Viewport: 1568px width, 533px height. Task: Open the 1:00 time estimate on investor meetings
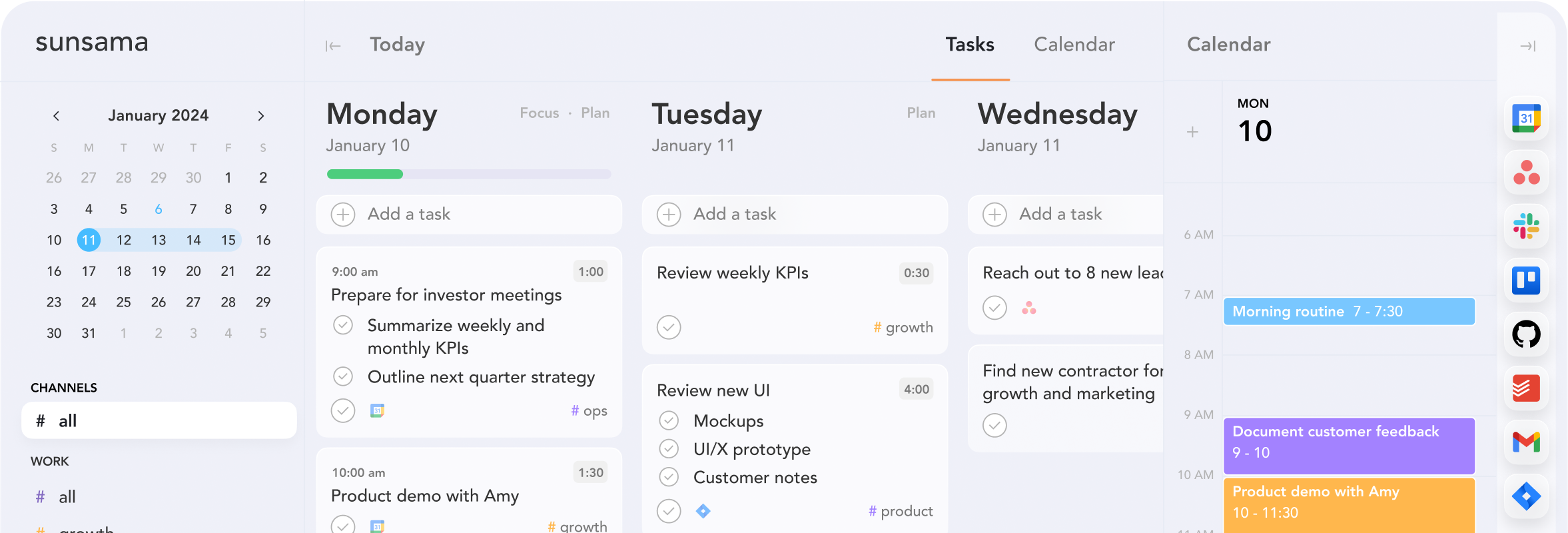[591, 272]
